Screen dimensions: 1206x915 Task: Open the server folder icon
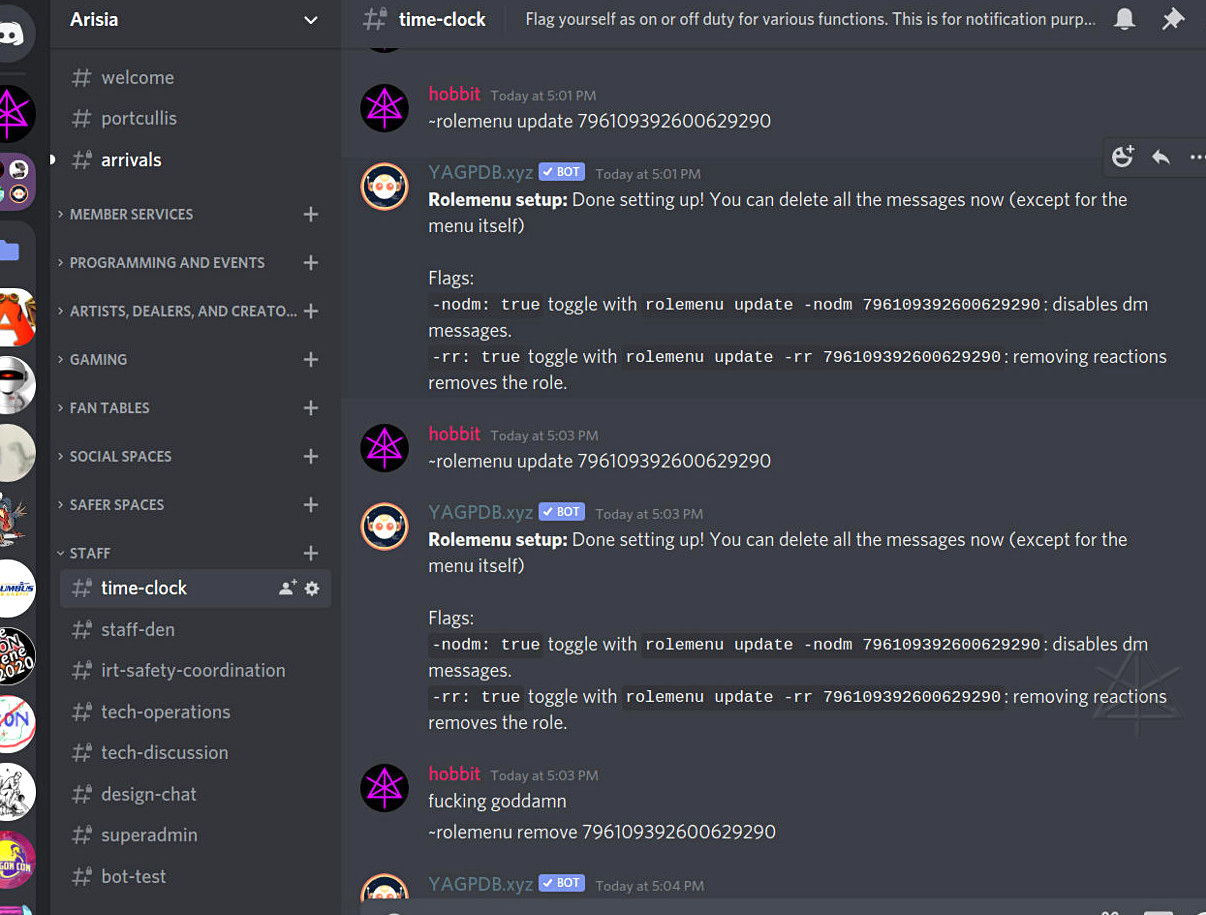pyautogui.click(x=10, y=250)
